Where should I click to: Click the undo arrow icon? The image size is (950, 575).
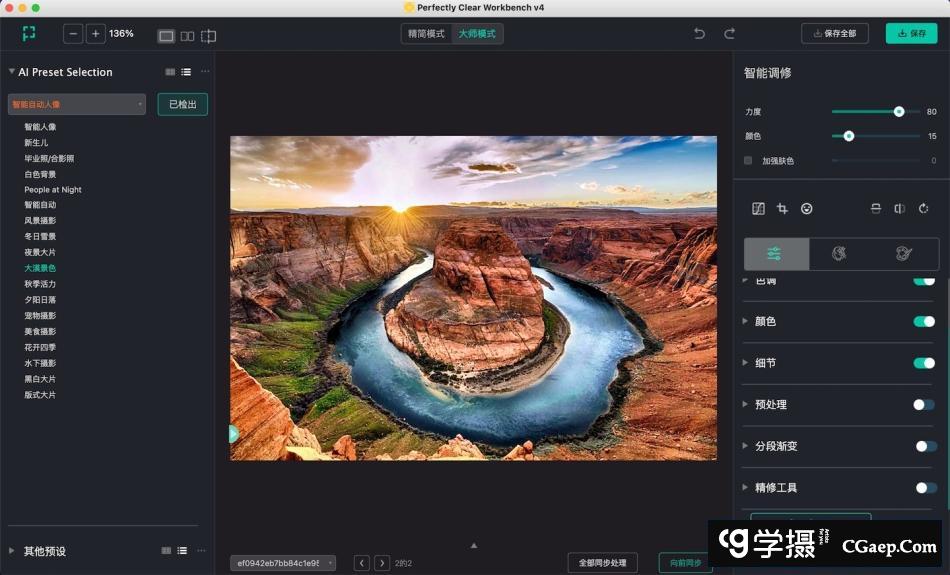[x=699, y=33]
